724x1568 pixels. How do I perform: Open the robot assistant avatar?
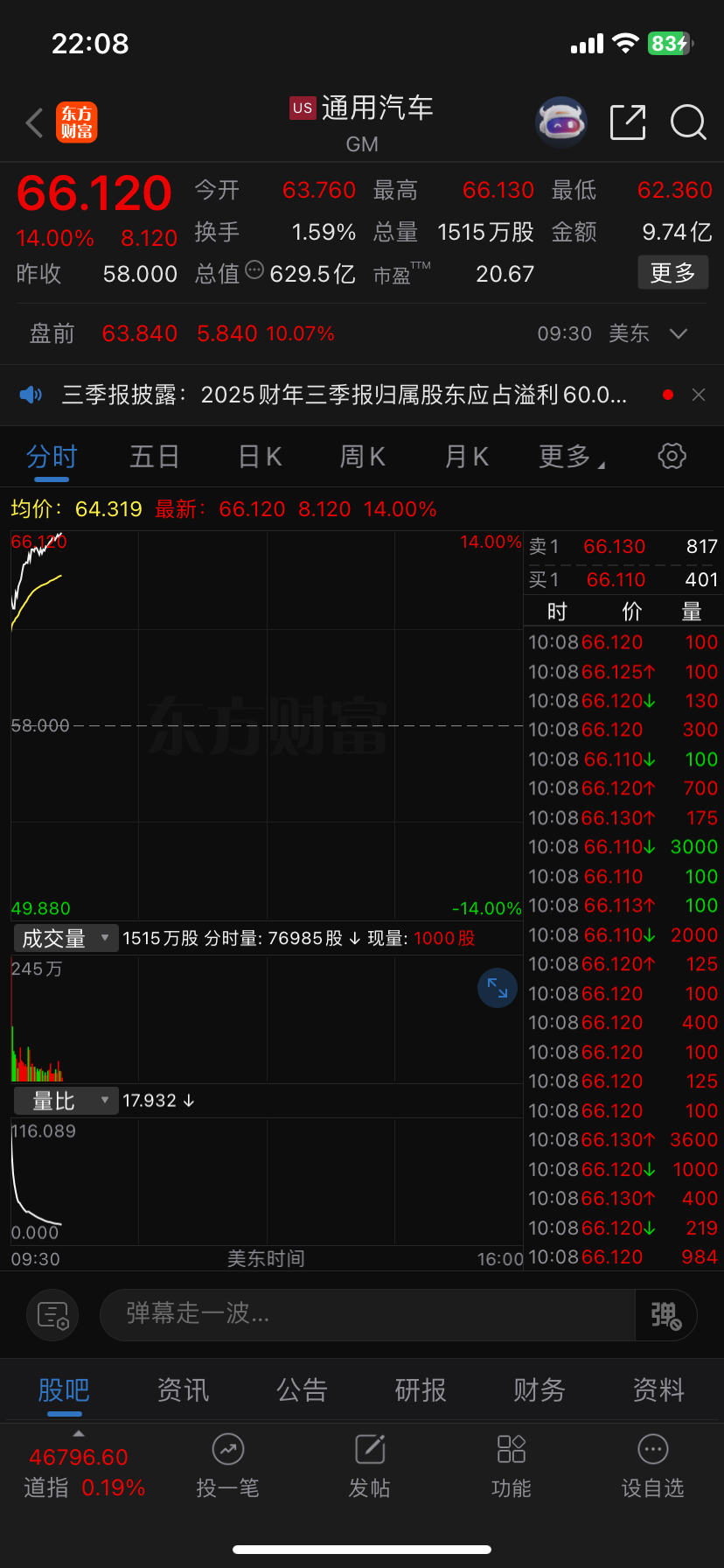tap(560, 122)
